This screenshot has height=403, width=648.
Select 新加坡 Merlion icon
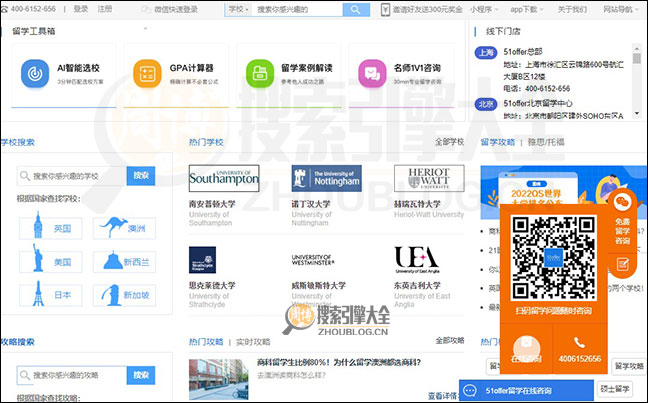[x=111, y=295]
